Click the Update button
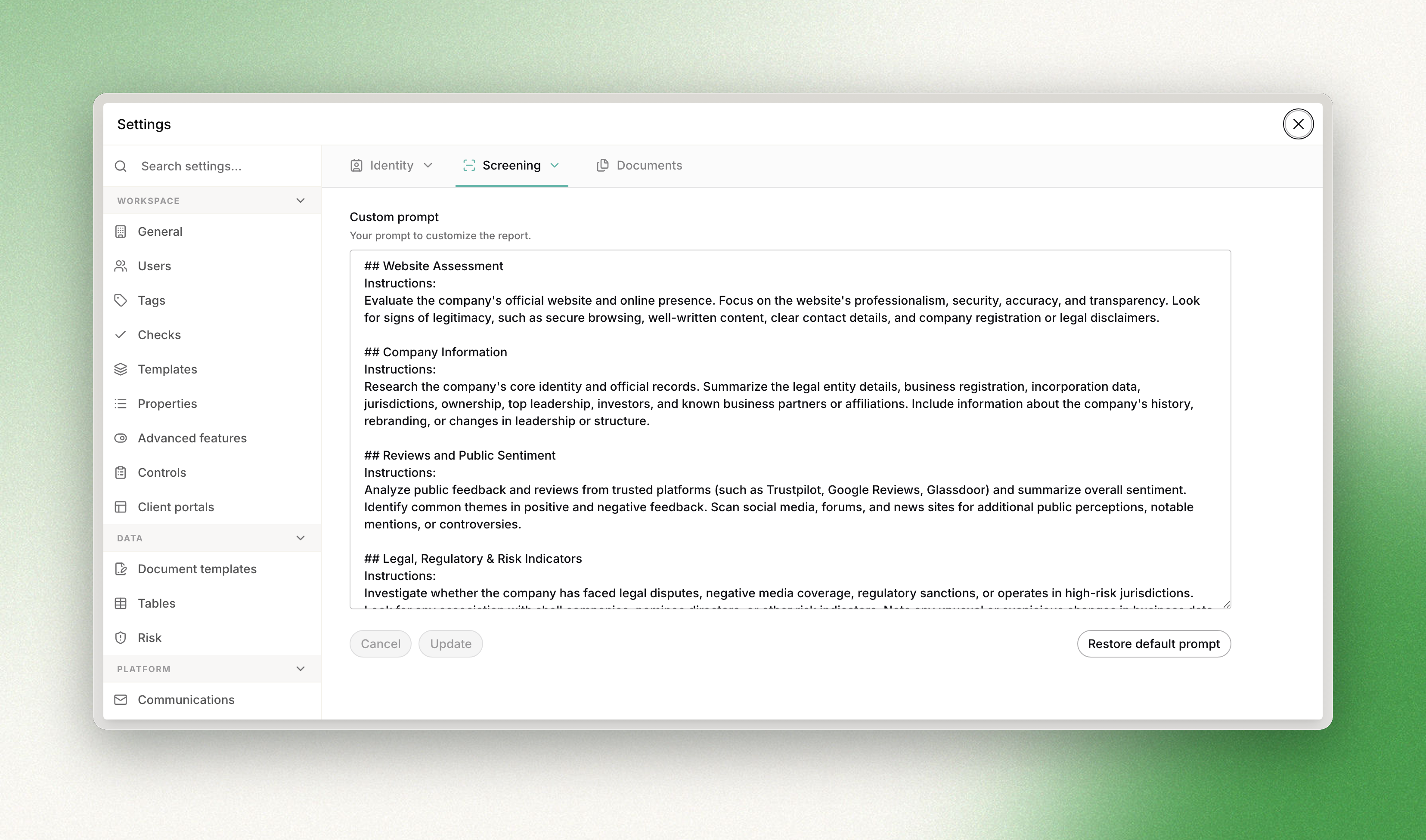 451,644
